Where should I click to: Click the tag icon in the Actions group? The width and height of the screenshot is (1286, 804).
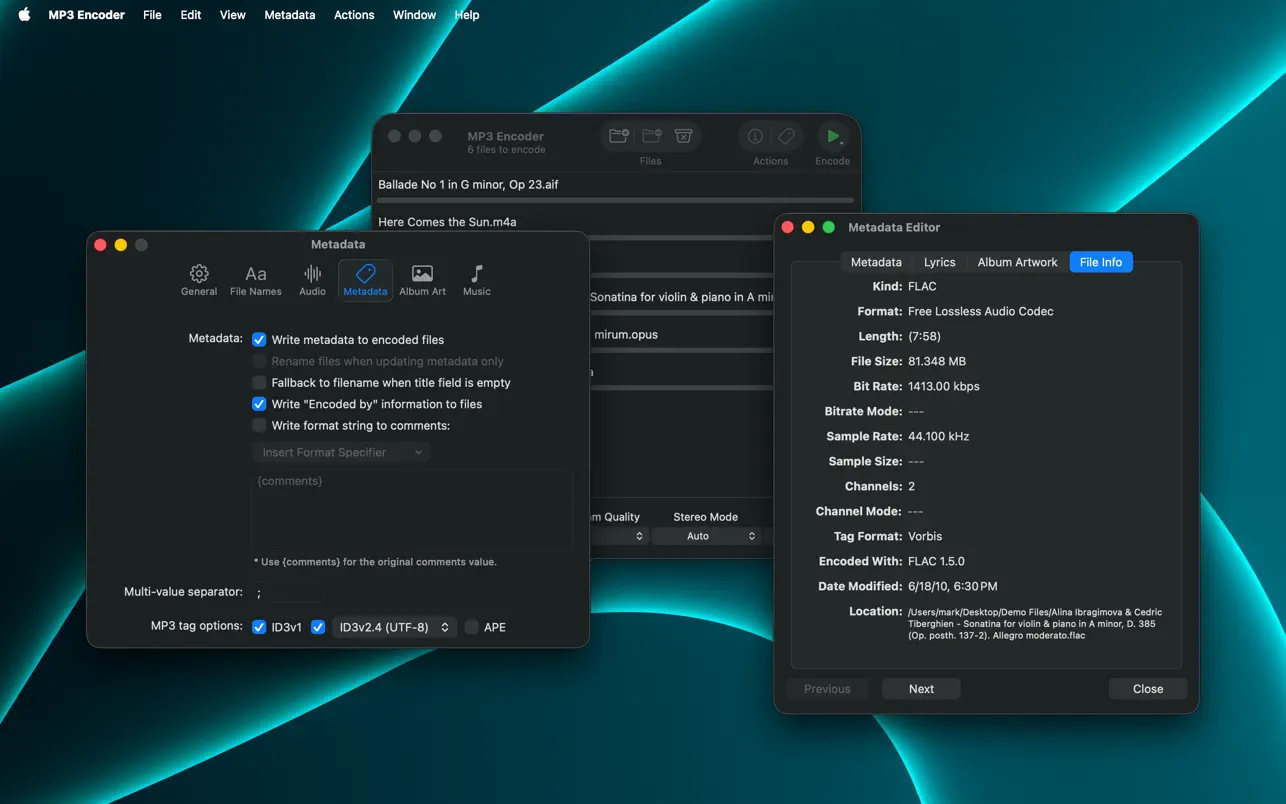pyautogui.click(x=786, y=136)
